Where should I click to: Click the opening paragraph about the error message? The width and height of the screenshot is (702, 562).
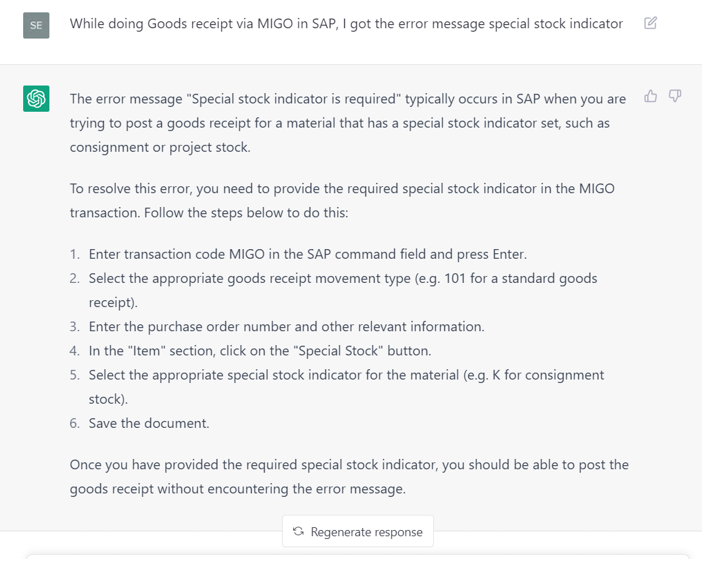(x=348, y=122)
